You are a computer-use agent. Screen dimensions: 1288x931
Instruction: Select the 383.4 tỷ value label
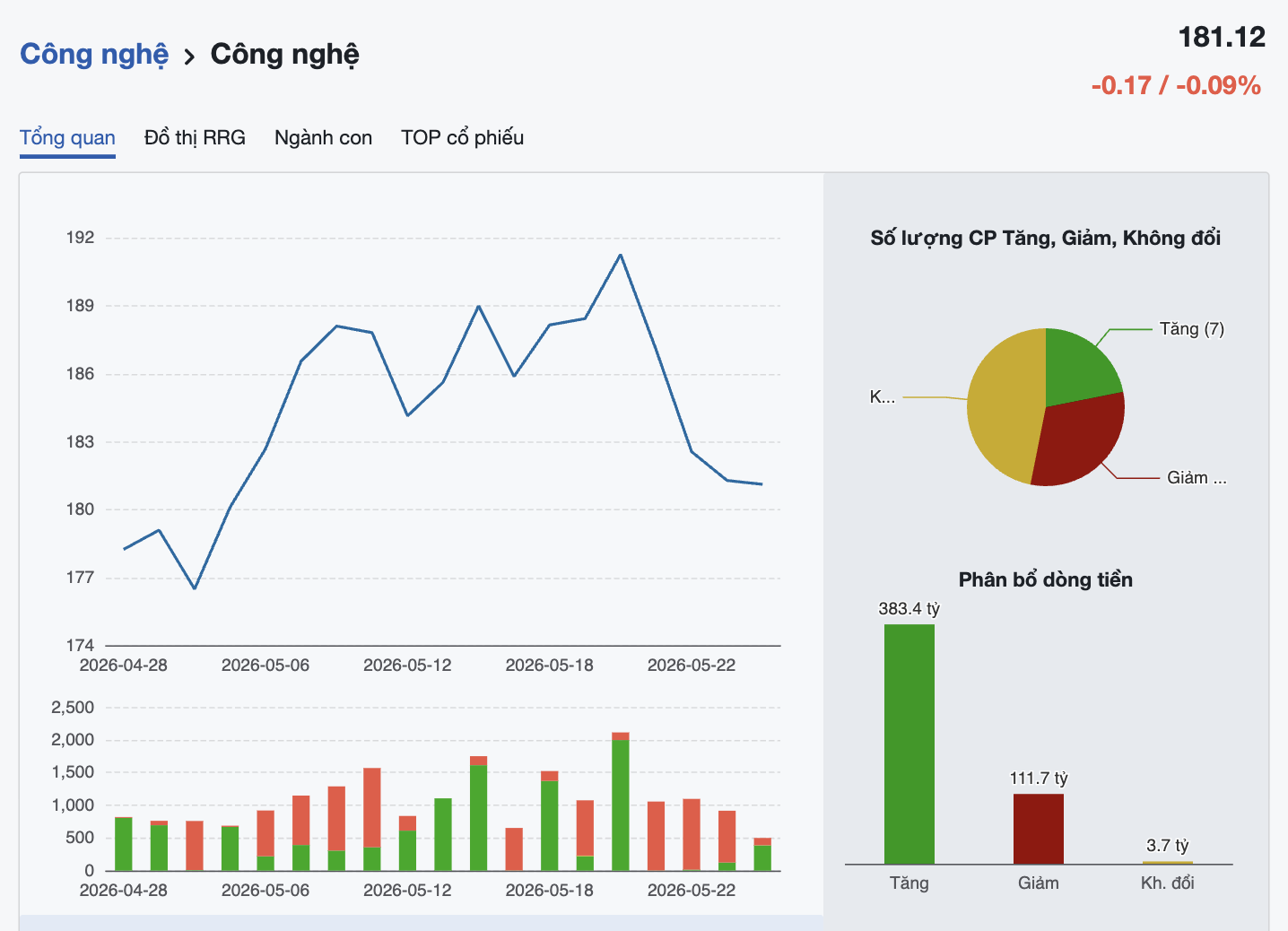pyautogui.click(x=909, y=609)
